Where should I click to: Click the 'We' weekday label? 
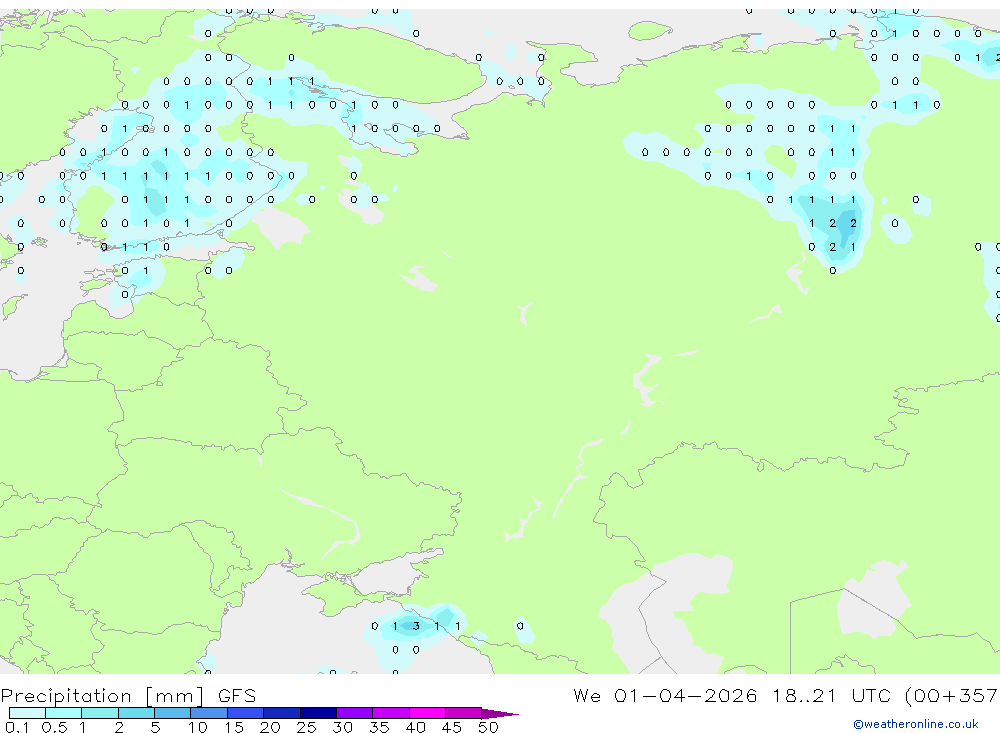coord(587,696)
